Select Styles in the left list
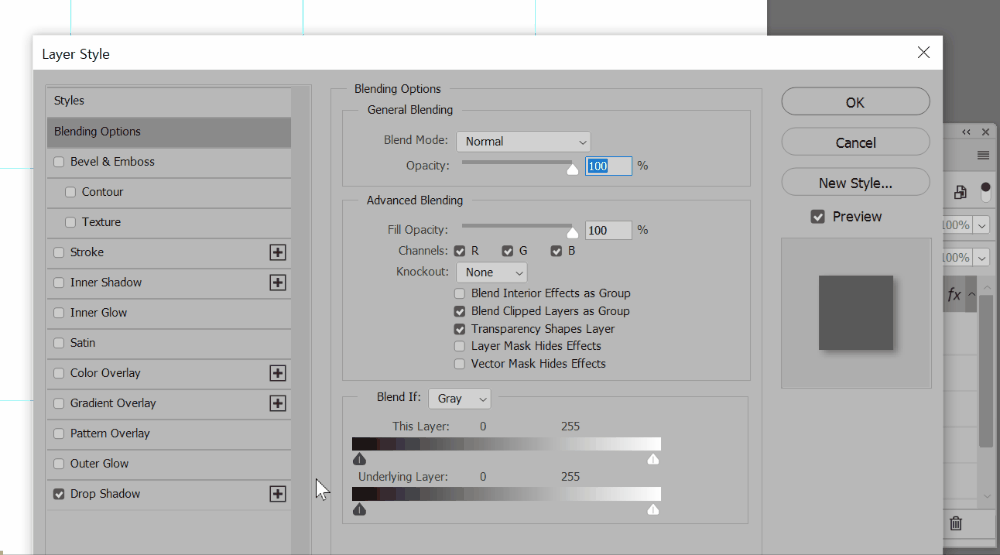1000x555 pixels. (169, 101)
